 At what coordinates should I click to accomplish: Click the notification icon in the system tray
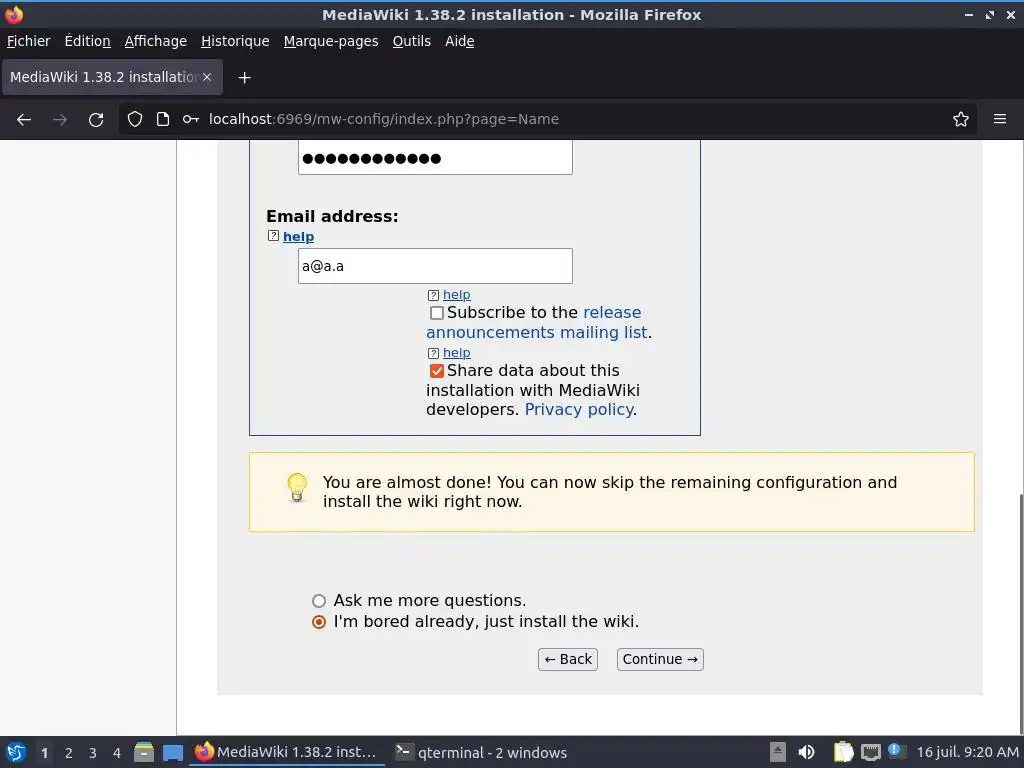[x=896, y=751]
